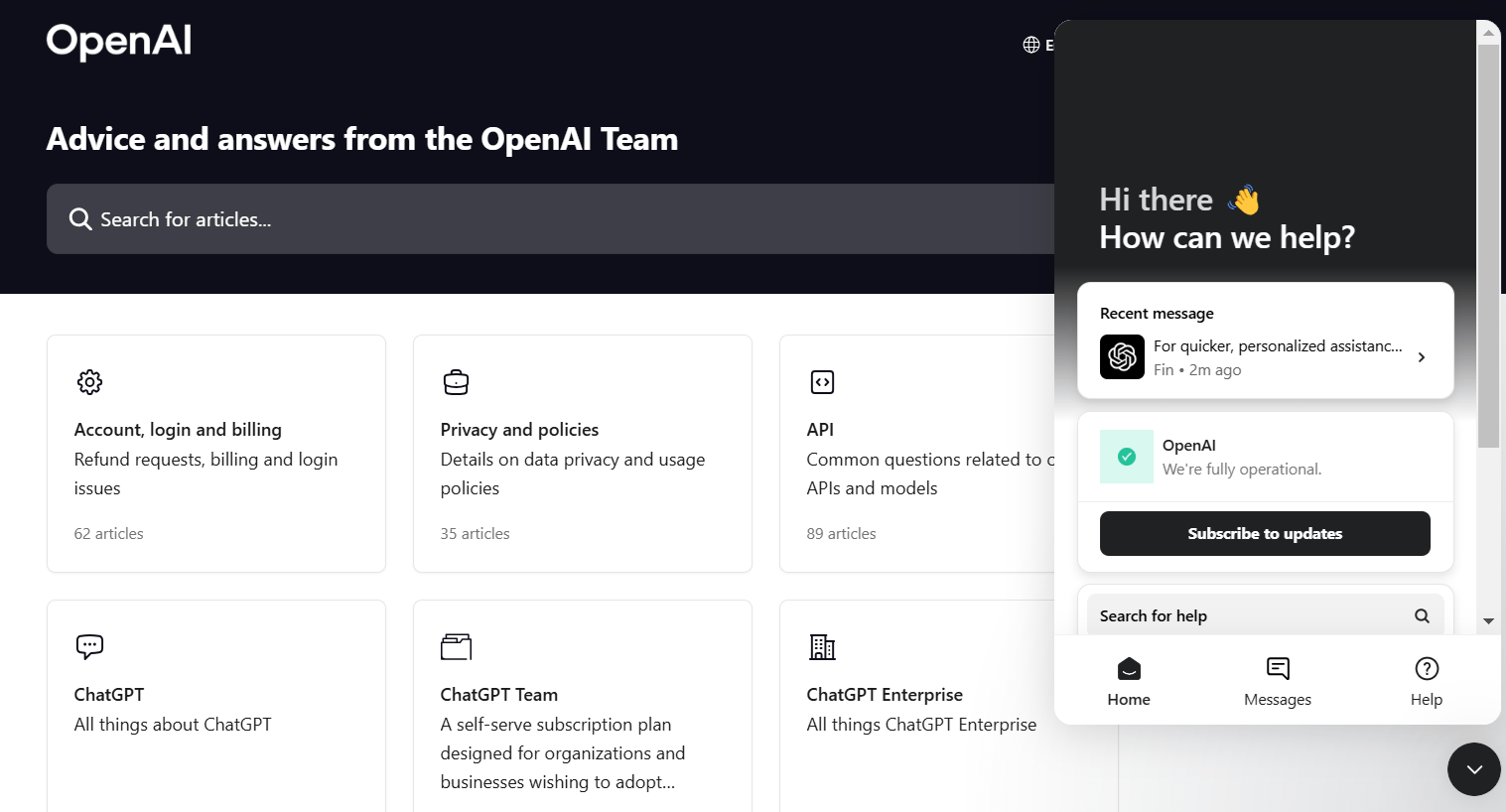This screenshot has width=1506, height=812.
Task: Open the Home tab in chat widget
Action: point(1128,680)
